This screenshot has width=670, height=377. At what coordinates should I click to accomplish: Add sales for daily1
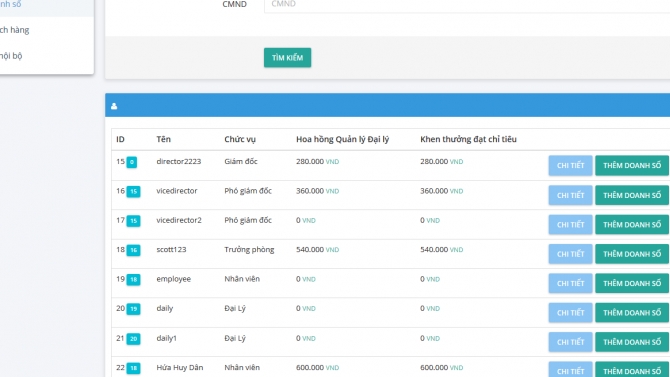632,342
